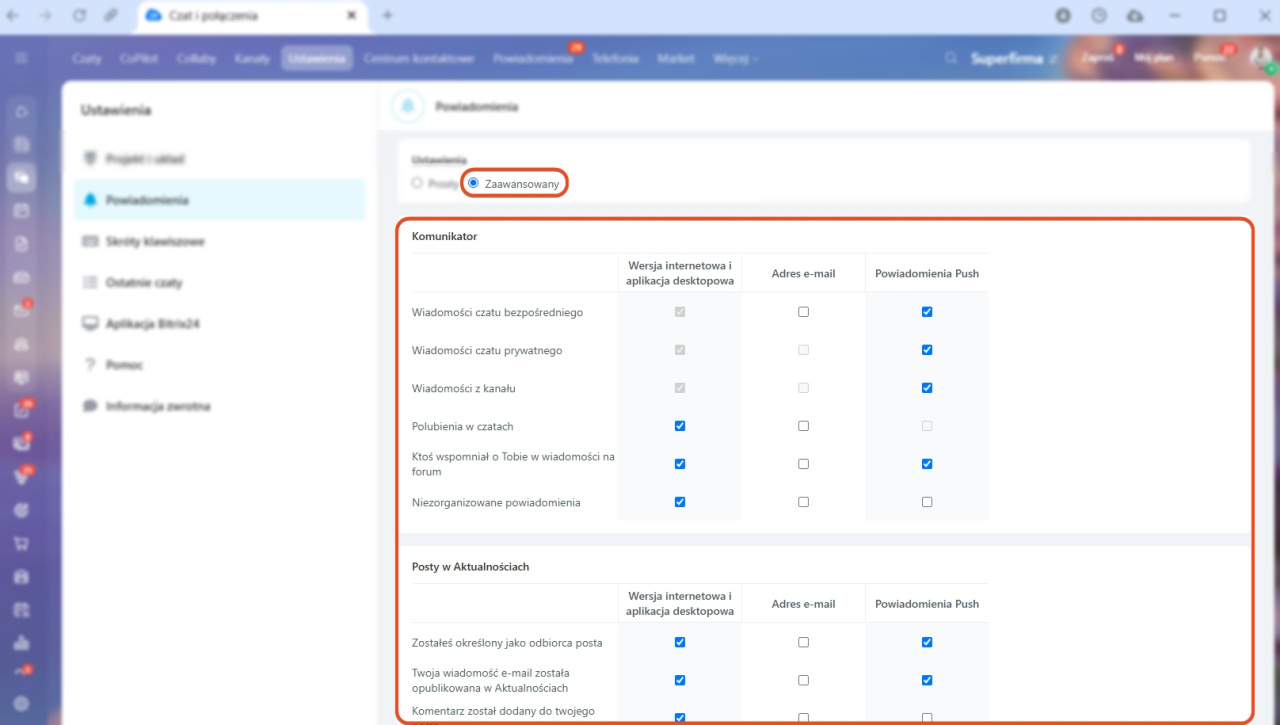Click the Superfirma company name

point(1007,59)
